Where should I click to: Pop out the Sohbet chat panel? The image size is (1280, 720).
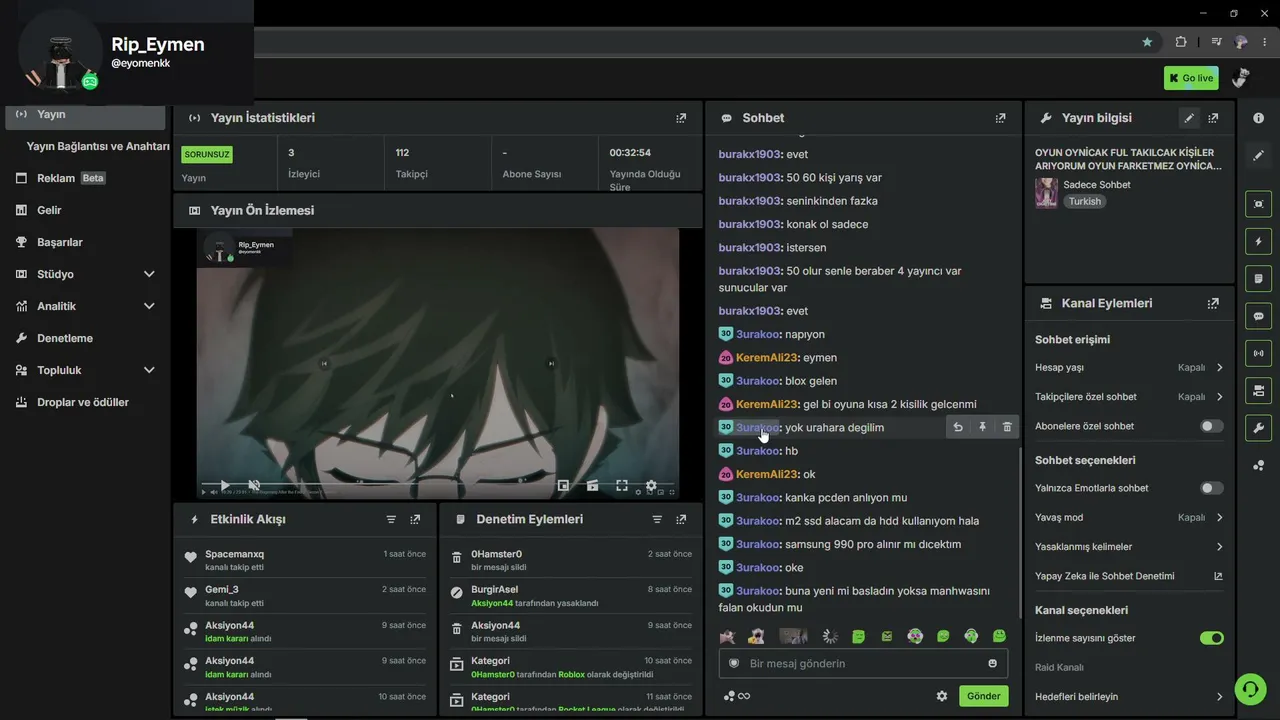1000,118
